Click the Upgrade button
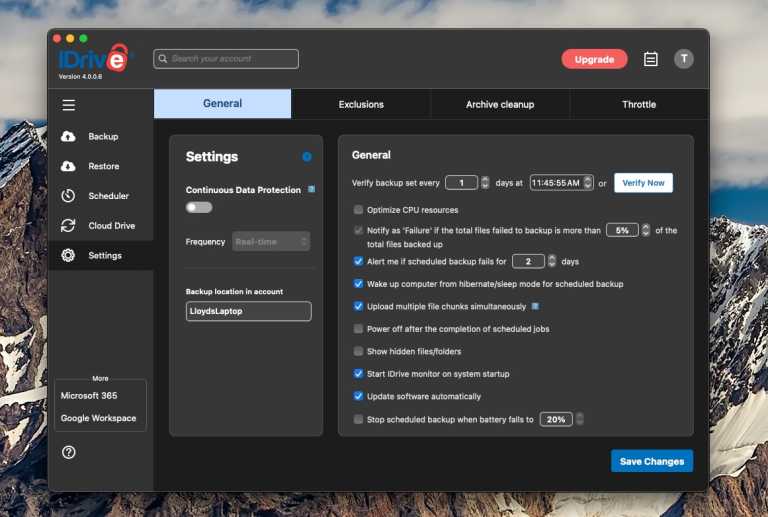768x517 pixels. [x=594, y=59]
